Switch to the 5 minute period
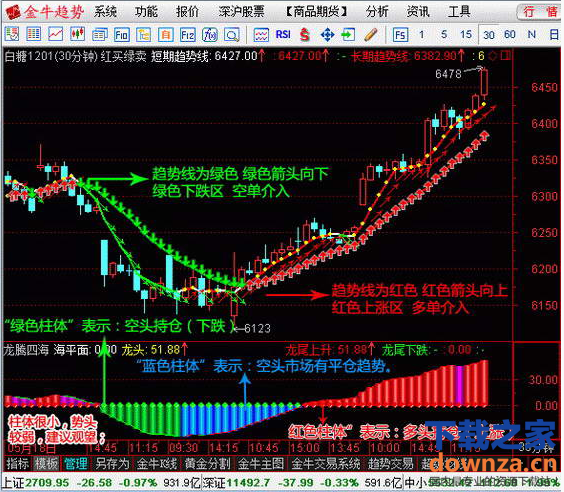The width and height of the screenshot is (564, 492). point(444,35)
